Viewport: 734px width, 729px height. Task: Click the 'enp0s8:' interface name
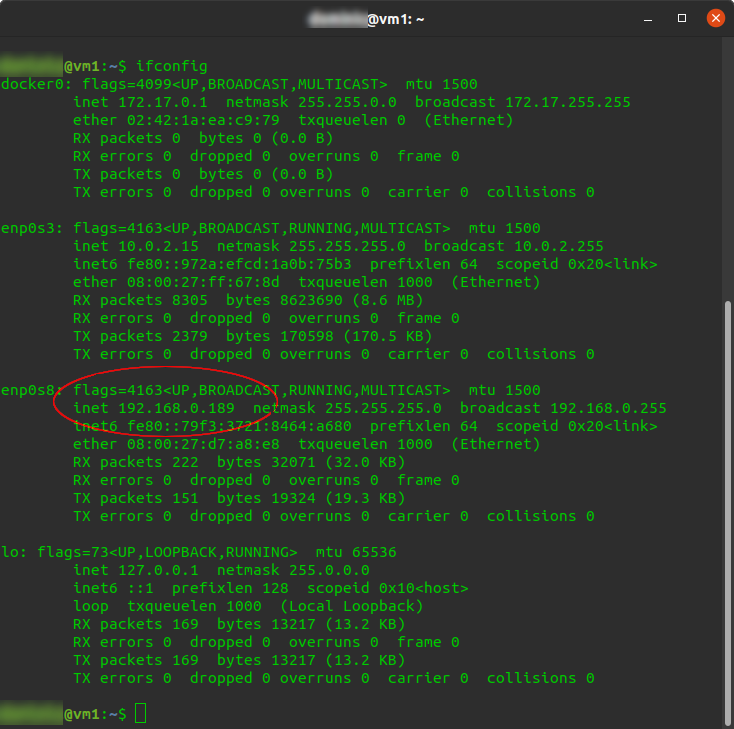click(x=32, y=390)
